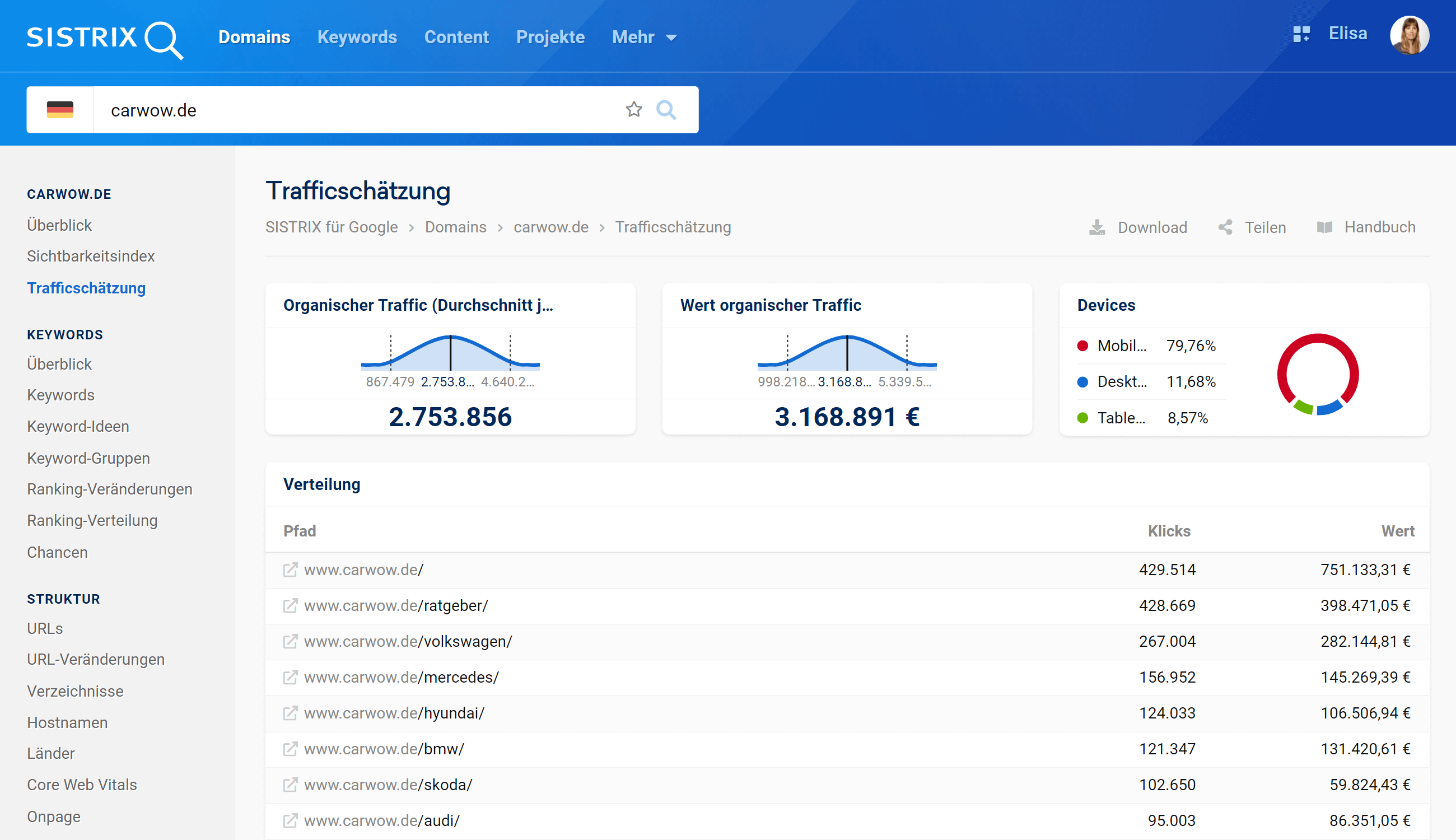Open the Handbuch book icon
The height and width of the screenshot is (840, 1456).
click(x=1324, y=227)
